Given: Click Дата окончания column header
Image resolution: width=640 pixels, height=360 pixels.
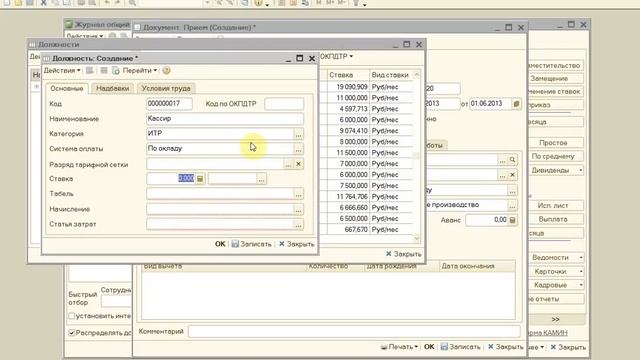Looking at the screenshot, I should [x=477, y=266].
